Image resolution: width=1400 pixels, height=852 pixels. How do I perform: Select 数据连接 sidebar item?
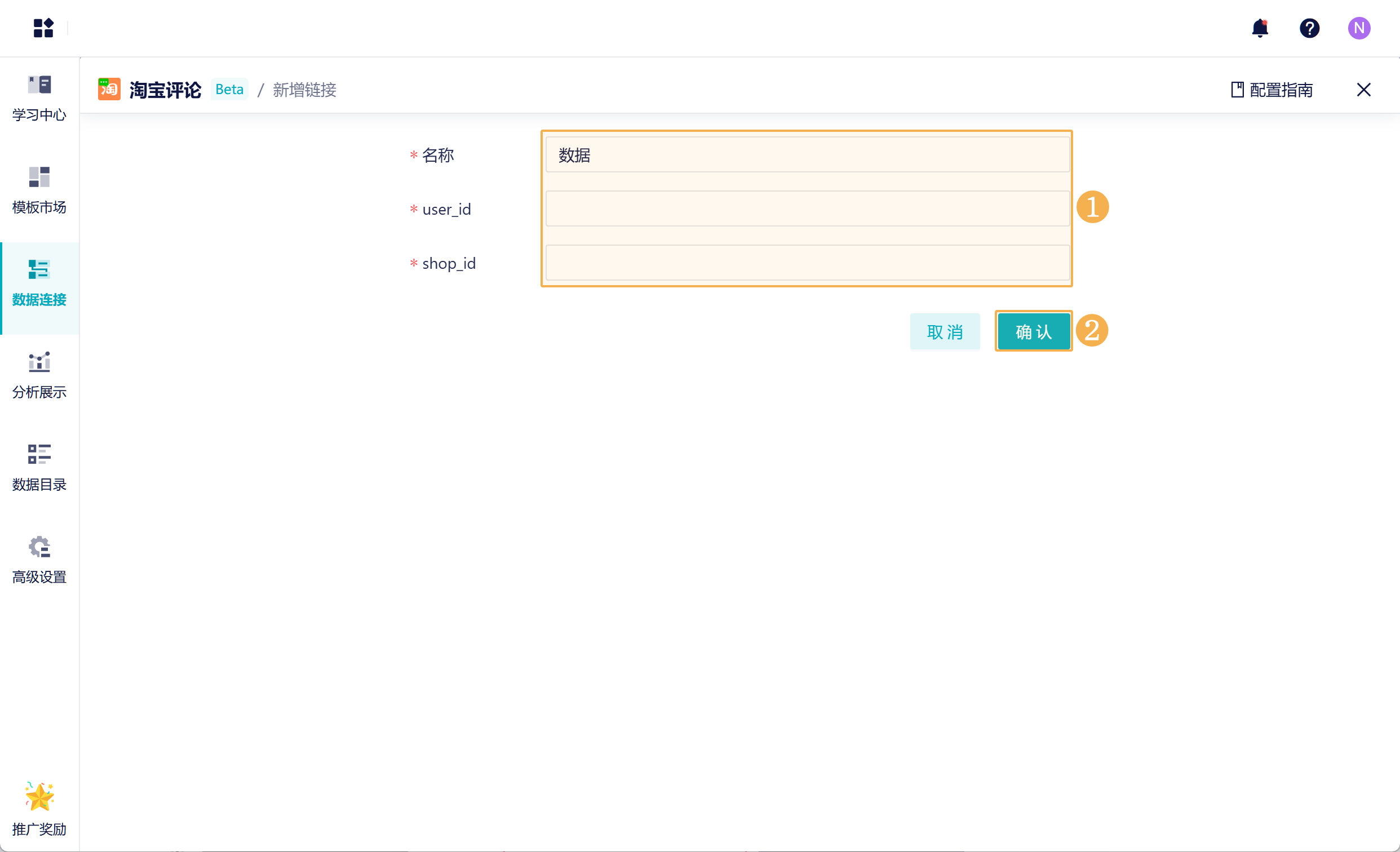tap(39, 283)
